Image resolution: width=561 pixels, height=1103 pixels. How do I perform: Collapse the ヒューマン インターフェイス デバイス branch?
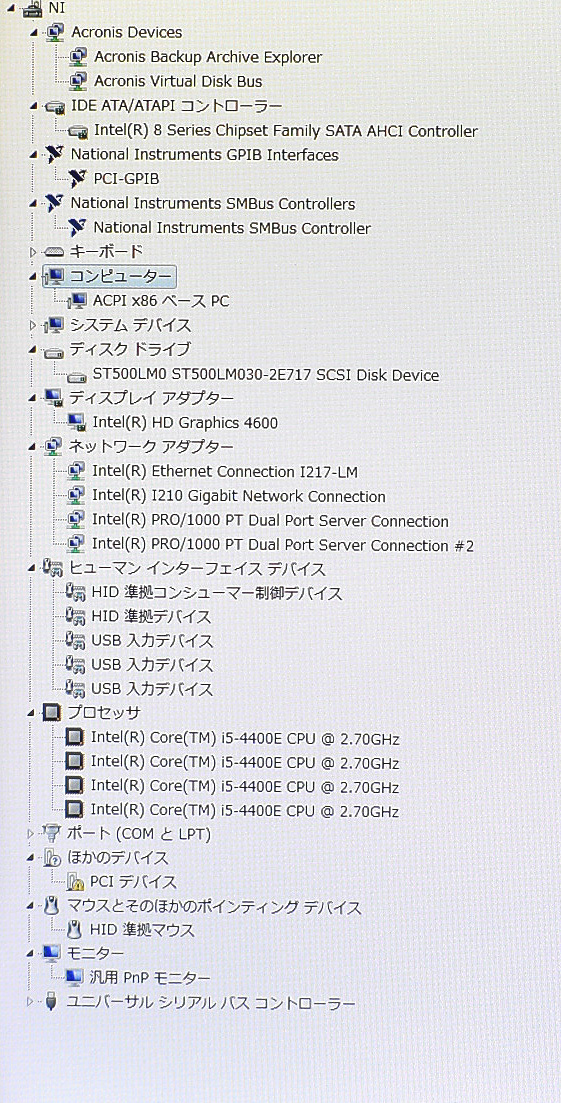tap(32, 568)
